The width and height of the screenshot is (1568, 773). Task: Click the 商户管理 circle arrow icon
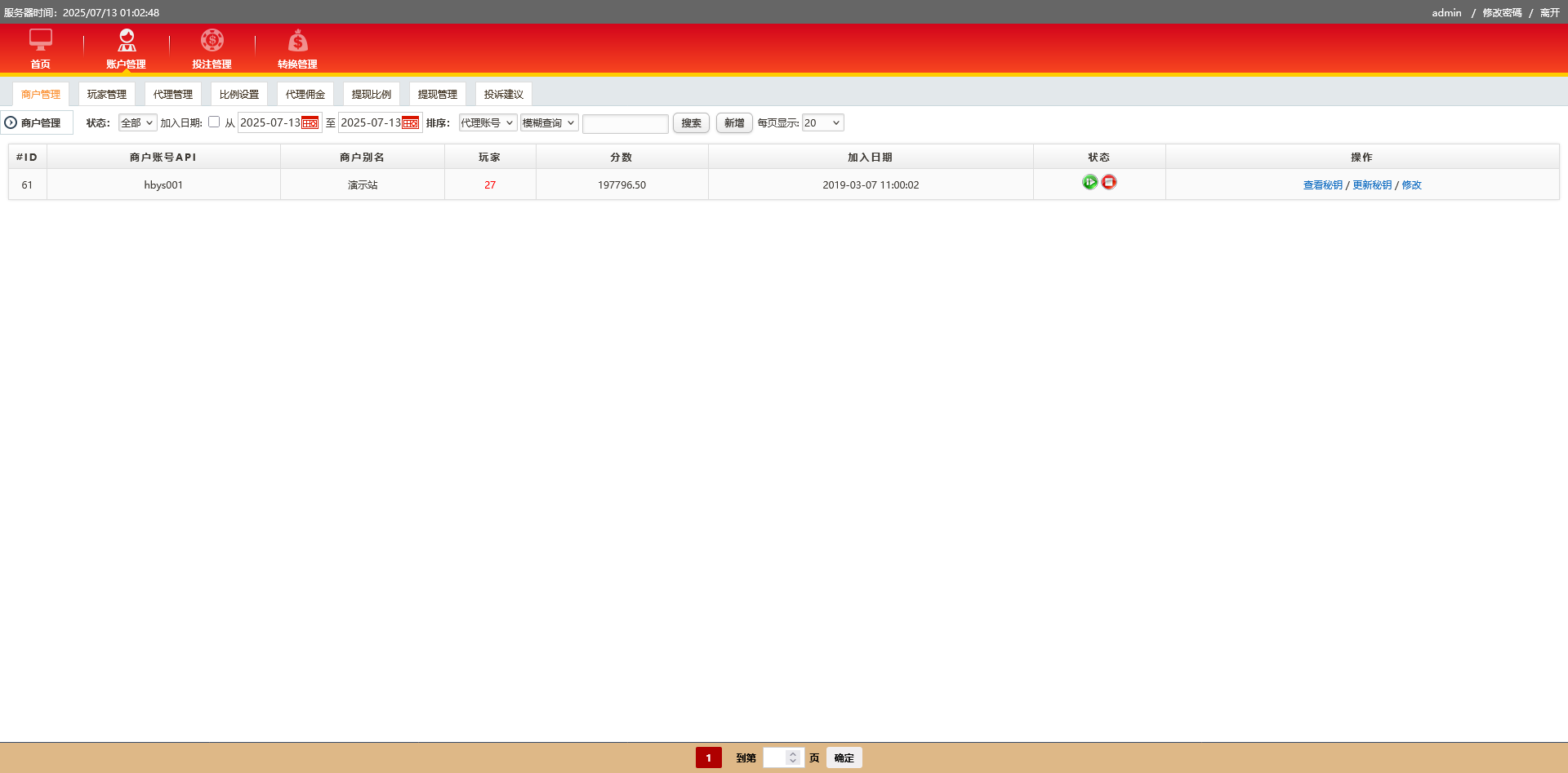(11, 122)
